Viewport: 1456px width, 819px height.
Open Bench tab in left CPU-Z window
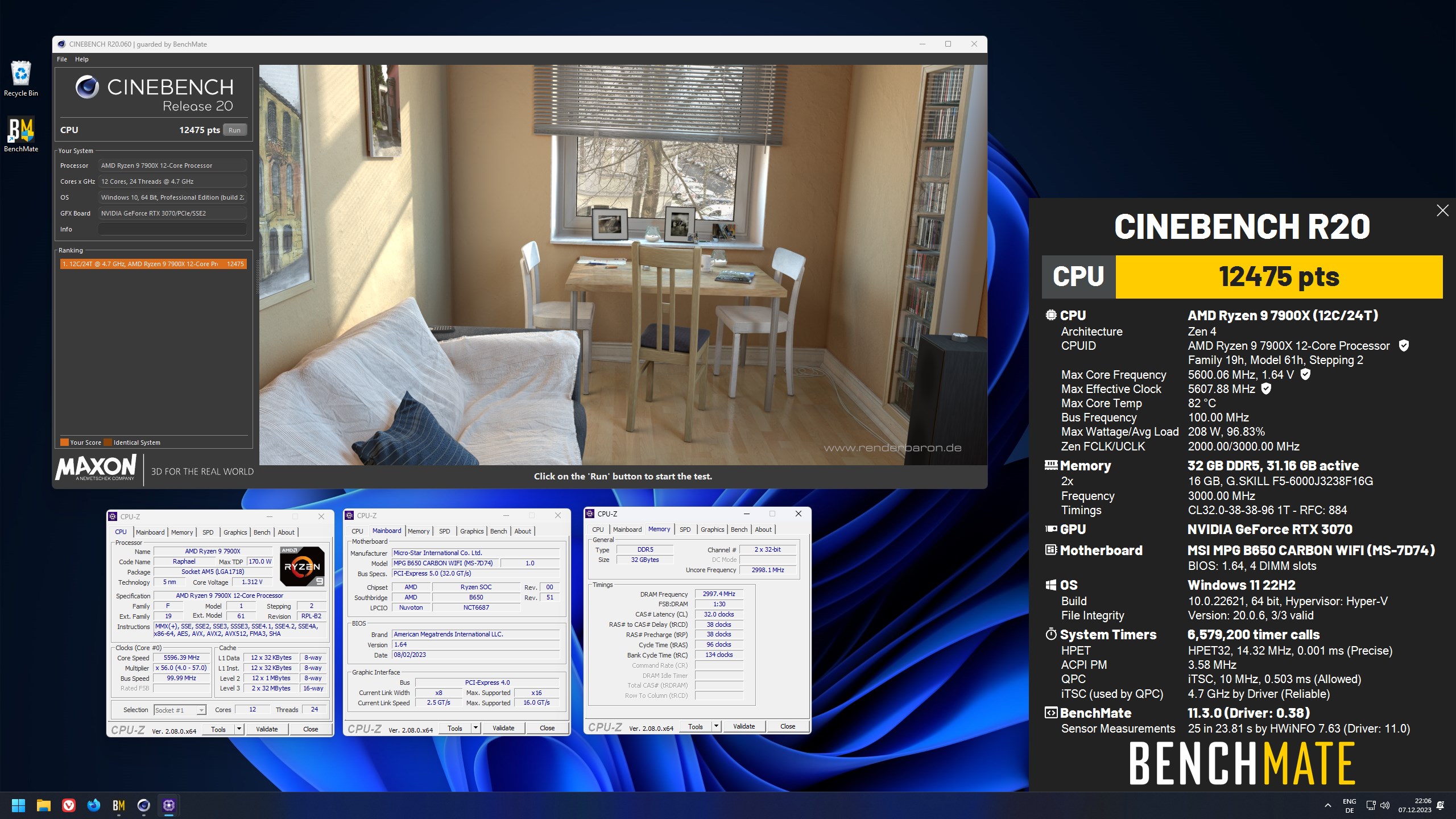click(262, 532)
